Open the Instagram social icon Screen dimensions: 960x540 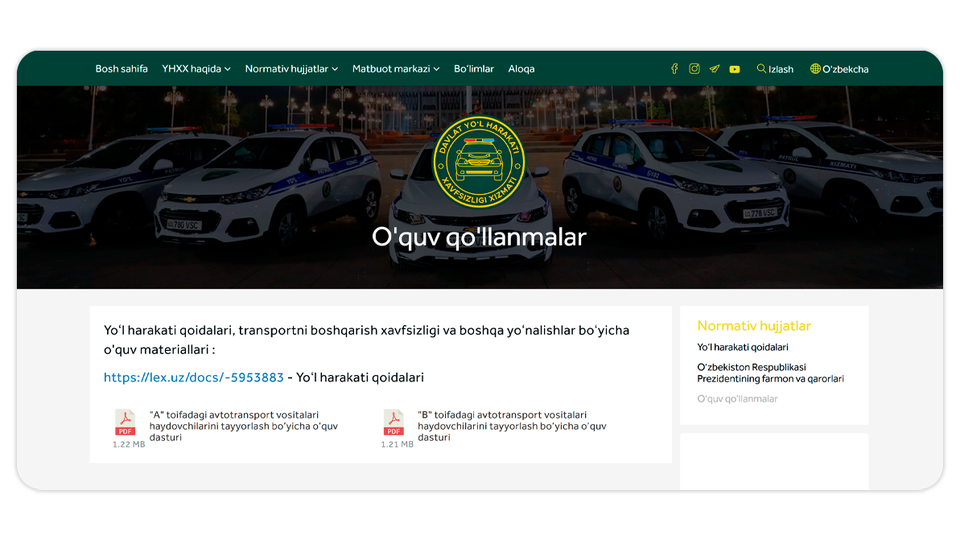point(694,69)
